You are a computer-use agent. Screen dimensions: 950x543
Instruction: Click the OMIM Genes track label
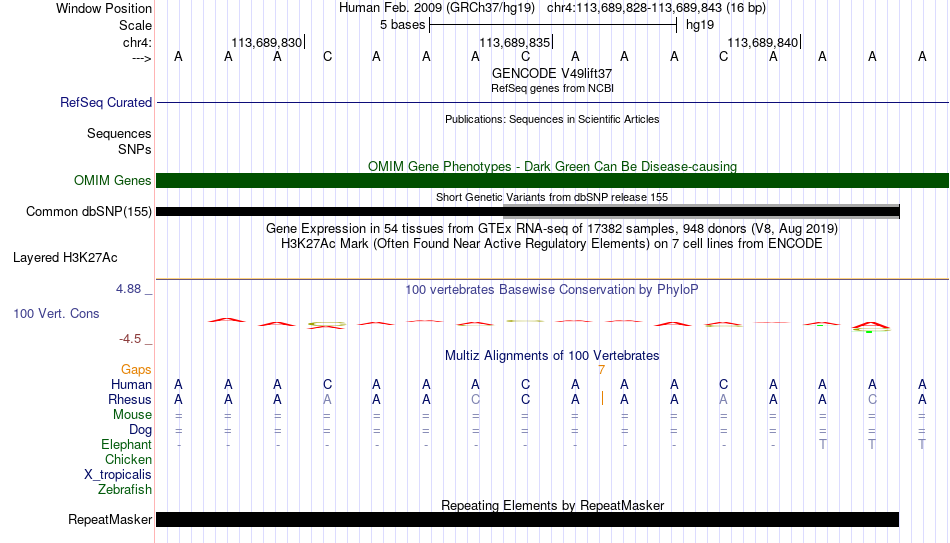112,181
